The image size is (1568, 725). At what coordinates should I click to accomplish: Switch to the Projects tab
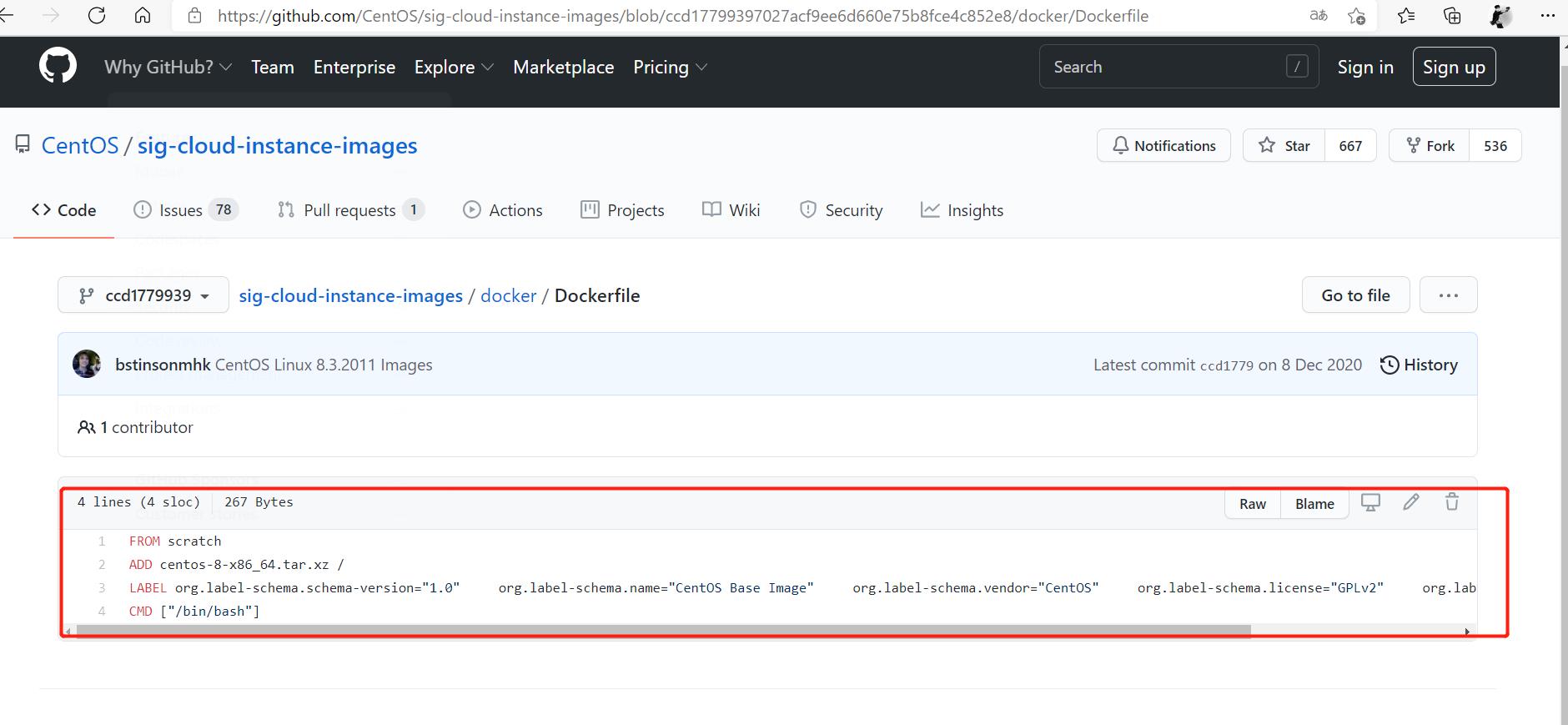pos(623,210)
